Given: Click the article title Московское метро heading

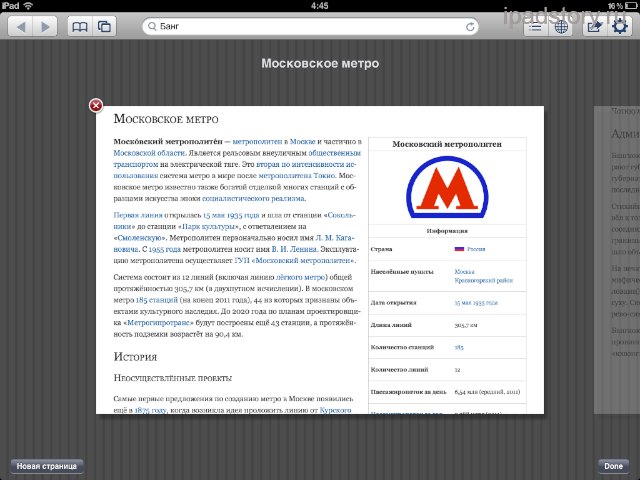Looking at the screenshot, I should click(x=166, y=119).
